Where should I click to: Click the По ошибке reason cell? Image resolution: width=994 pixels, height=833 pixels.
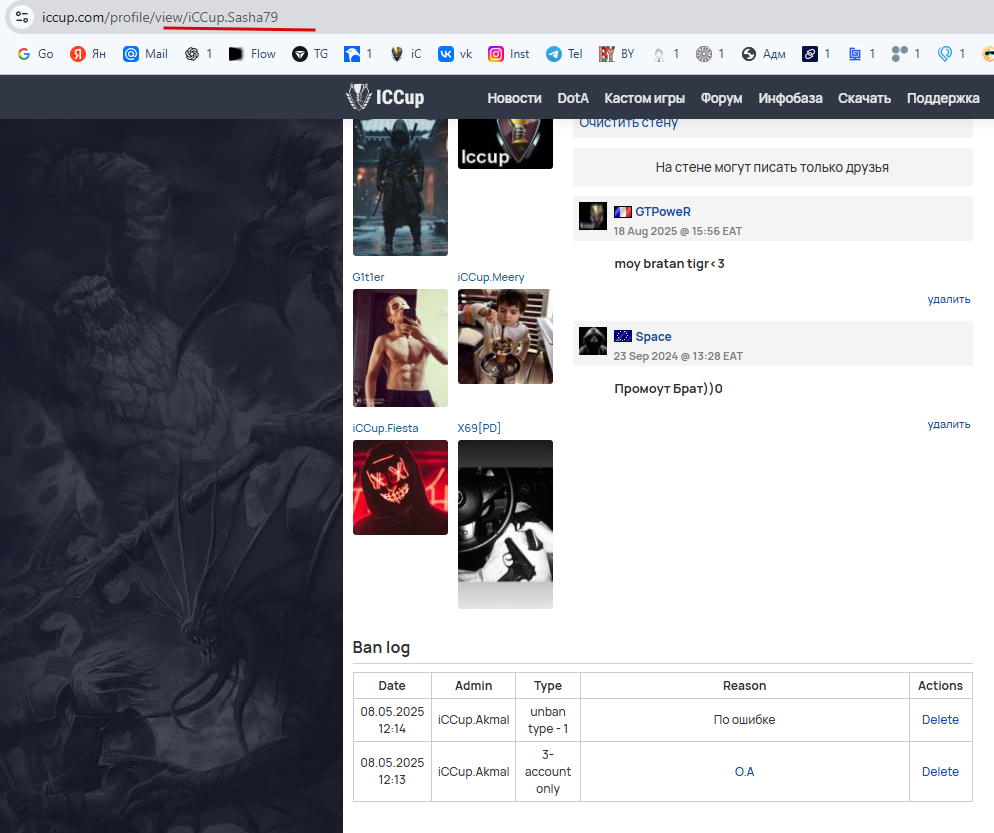[744, 720]
